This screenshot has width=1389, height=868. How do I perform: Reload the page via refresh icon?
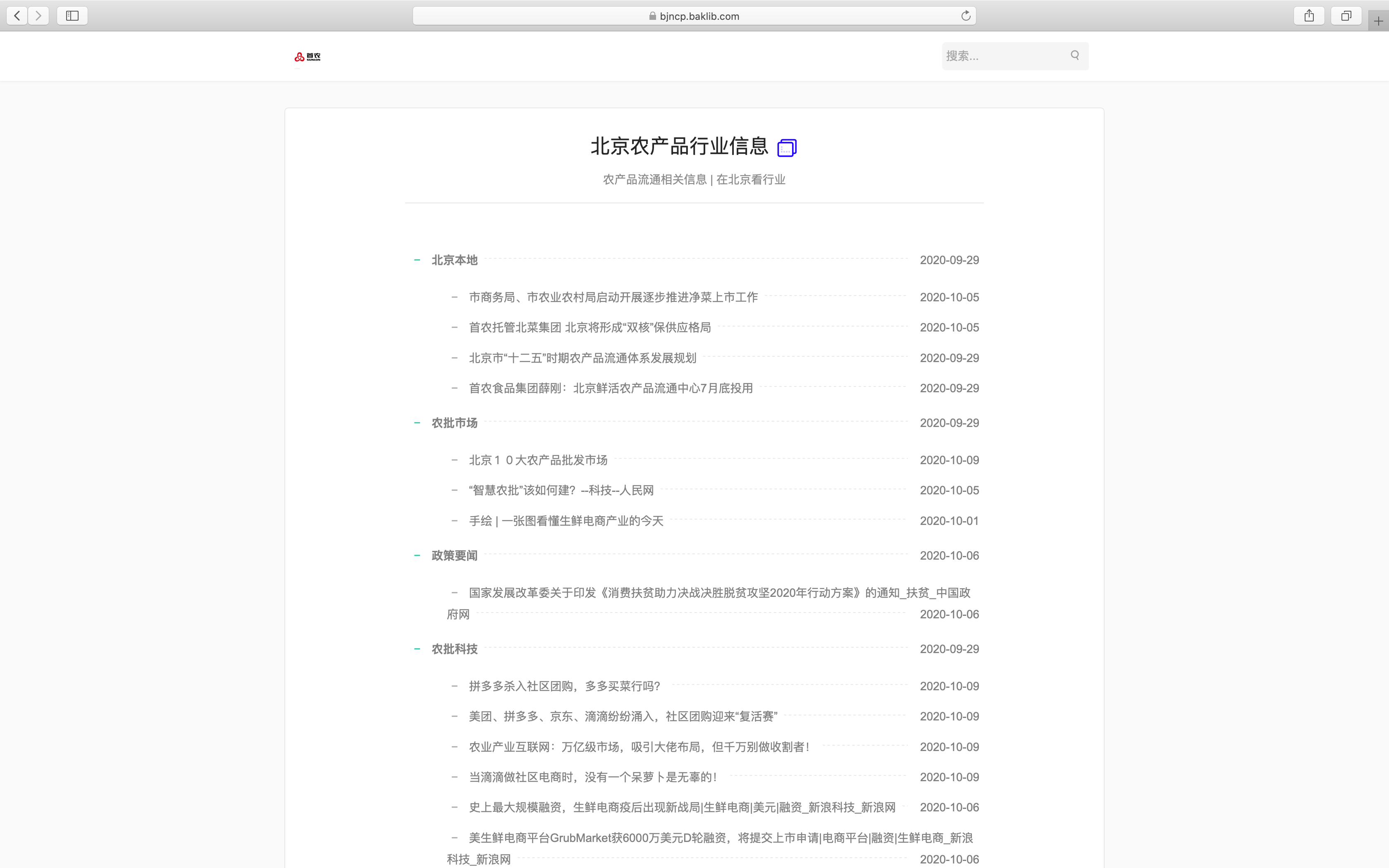coord(965,16)
